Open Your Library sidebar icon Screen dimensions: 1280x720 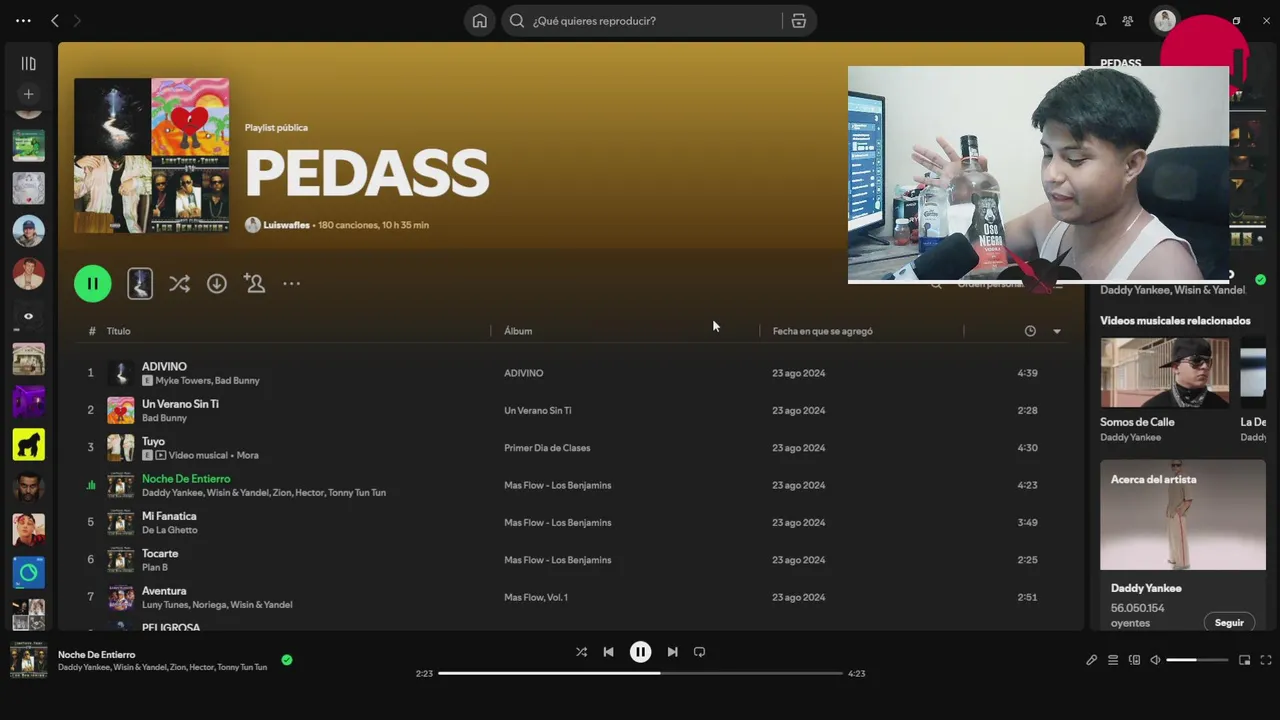[x=28, y=63]
